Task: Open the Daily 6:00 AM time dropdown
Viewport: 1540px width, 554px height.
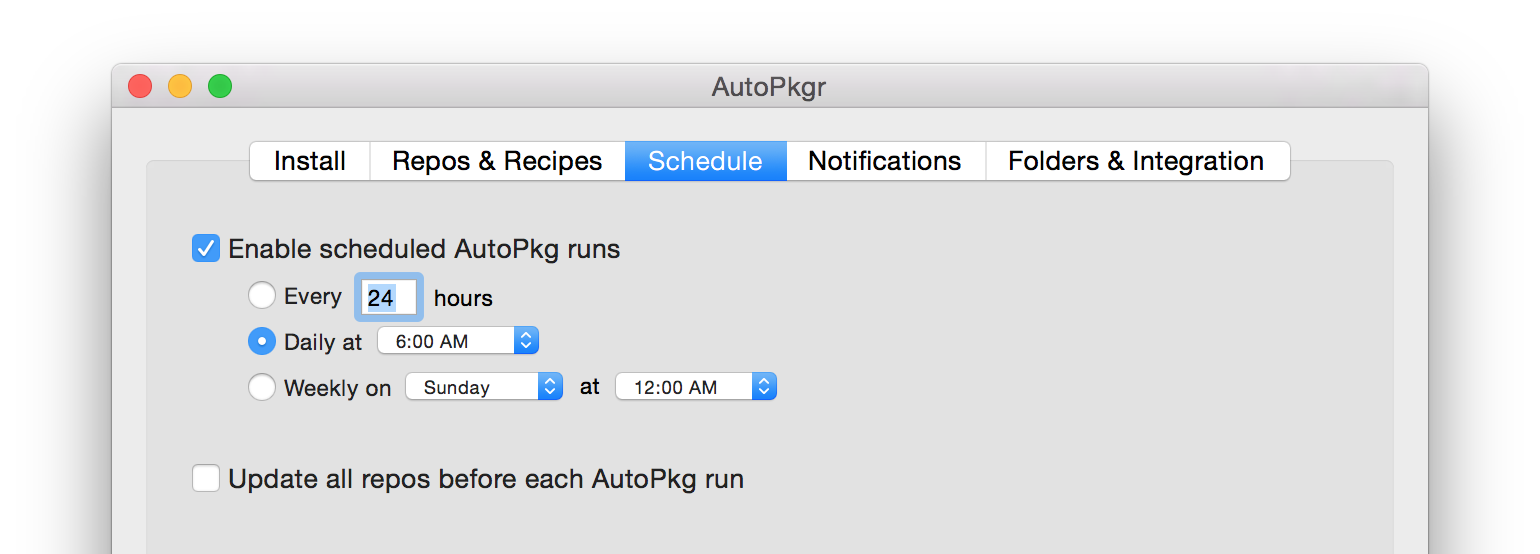Action: (458, 341)
